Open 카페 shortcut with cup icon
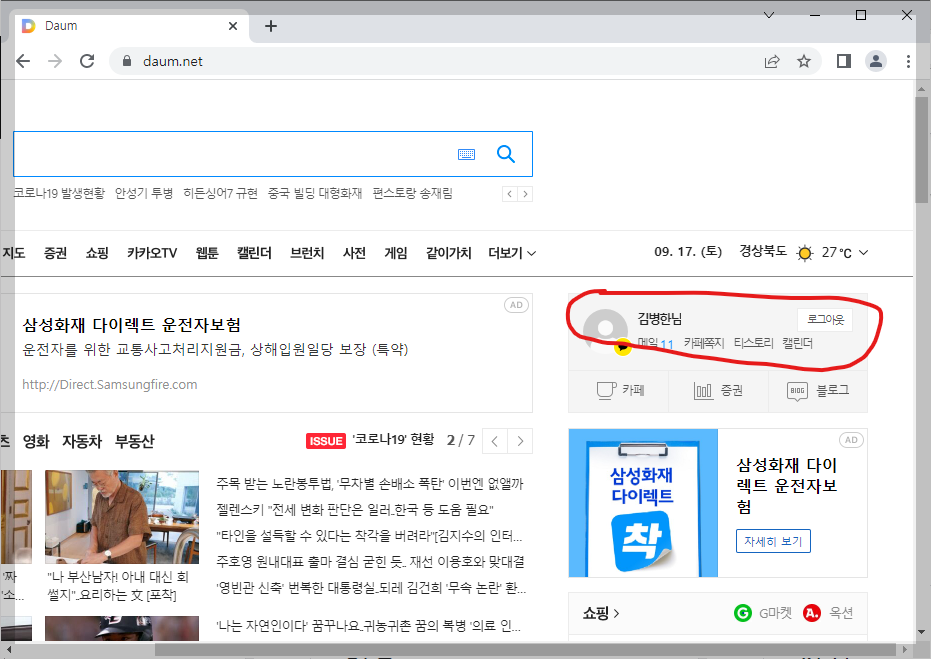931x659 pixels. (x=619, y=391)
